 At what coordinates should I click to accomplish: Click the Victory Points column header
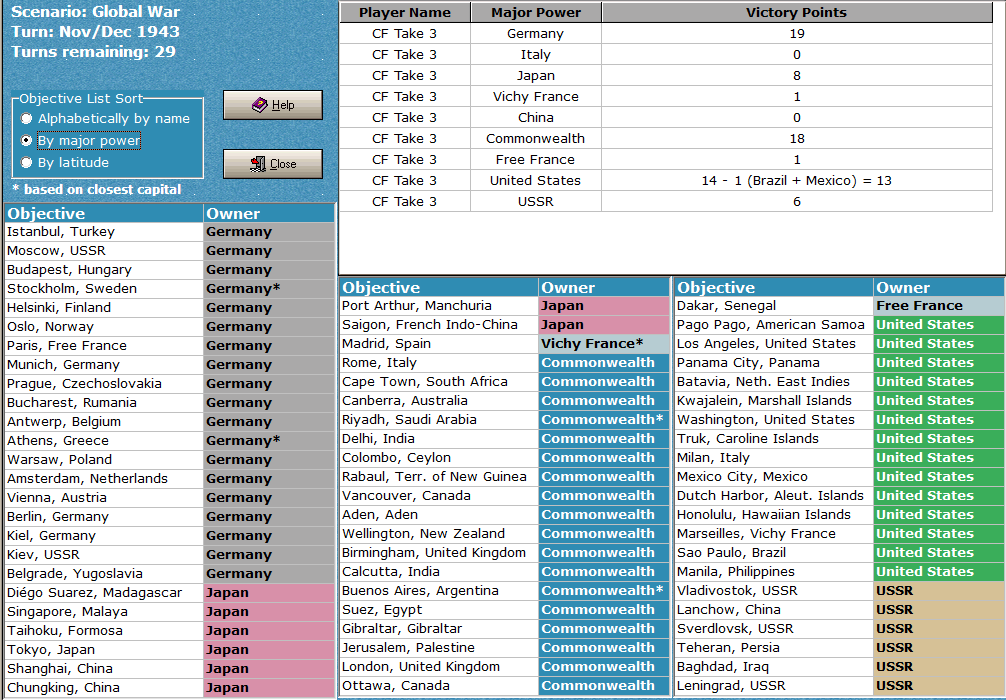[x=796, y=12]
